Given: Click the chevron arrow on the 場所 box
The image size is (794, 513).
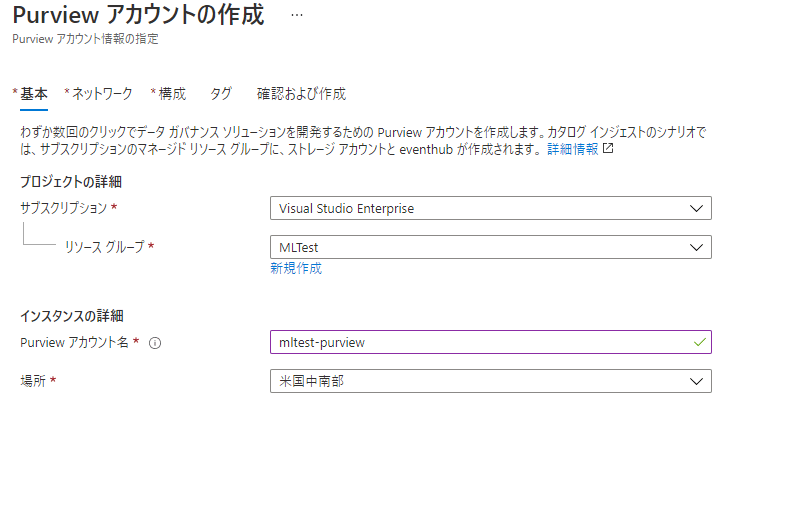Looking at the screenshot, I should pos(696,381).
